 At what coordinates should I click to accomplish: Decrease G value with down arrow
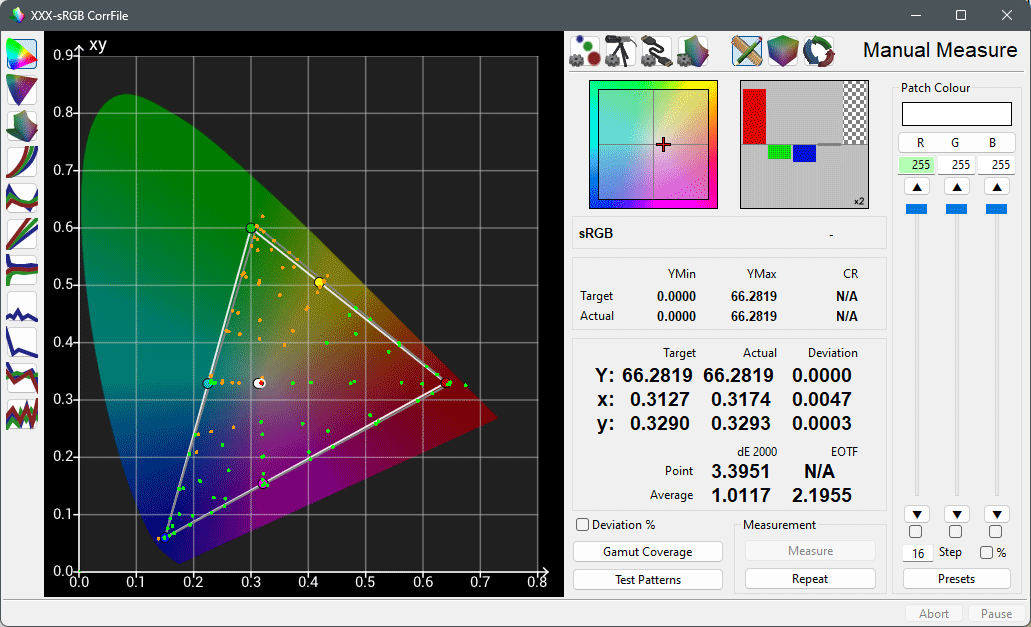[x=957, y=514]
